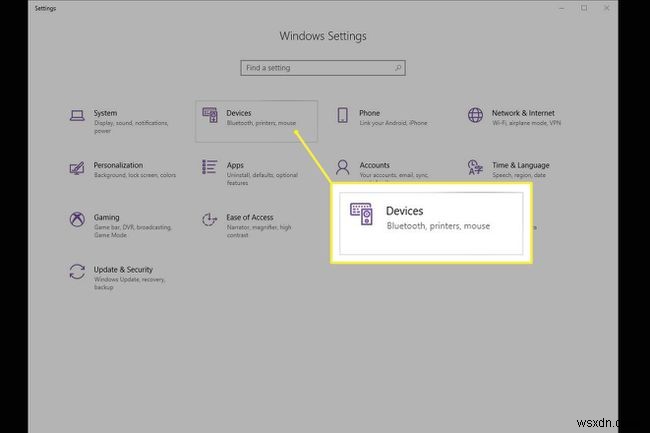Viewport: 650px width, 433px height.
Task: Click the Network & Internet globe icon
Action: 475,115
